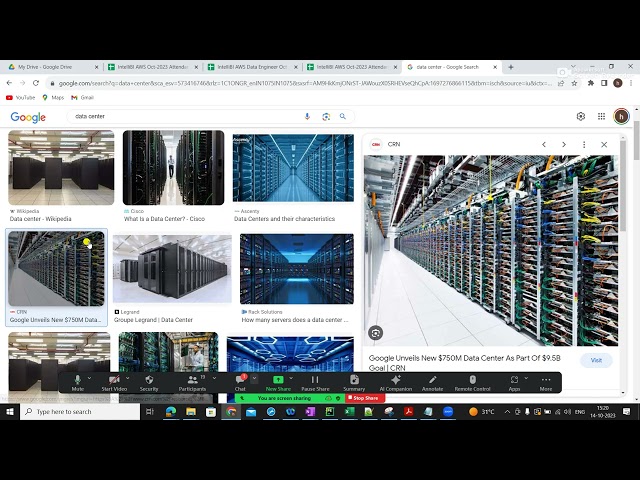Show previous image in CRN preview panel

[544, 144]
